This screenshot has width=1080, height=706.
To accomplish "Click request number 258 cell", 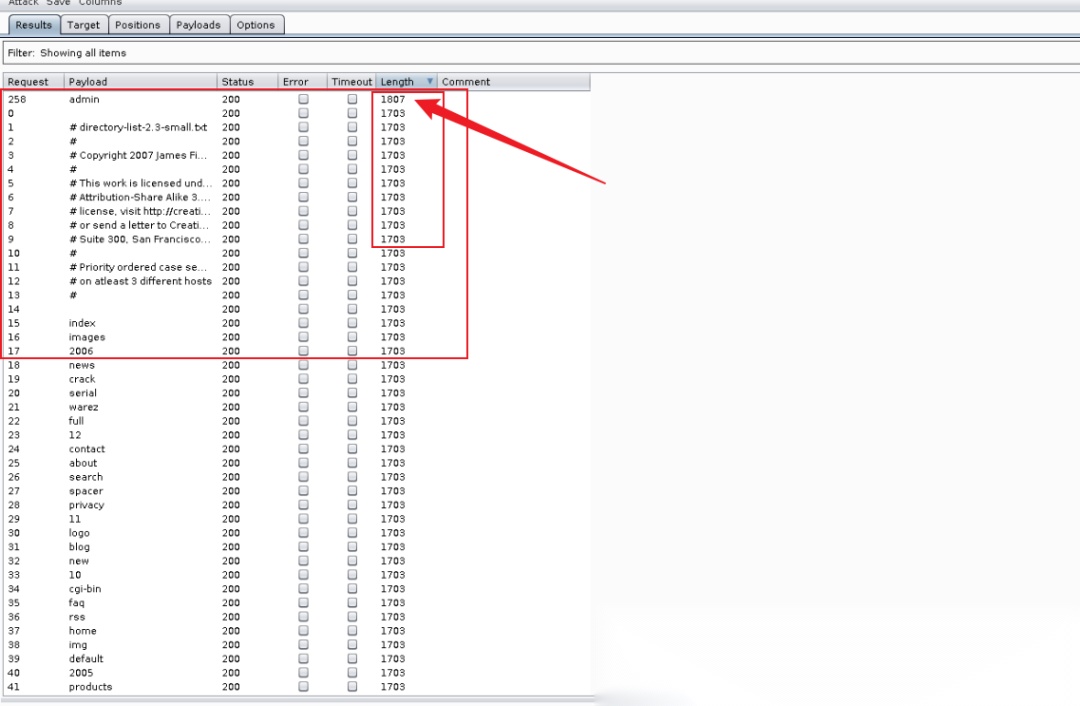I will pos(17,99).
